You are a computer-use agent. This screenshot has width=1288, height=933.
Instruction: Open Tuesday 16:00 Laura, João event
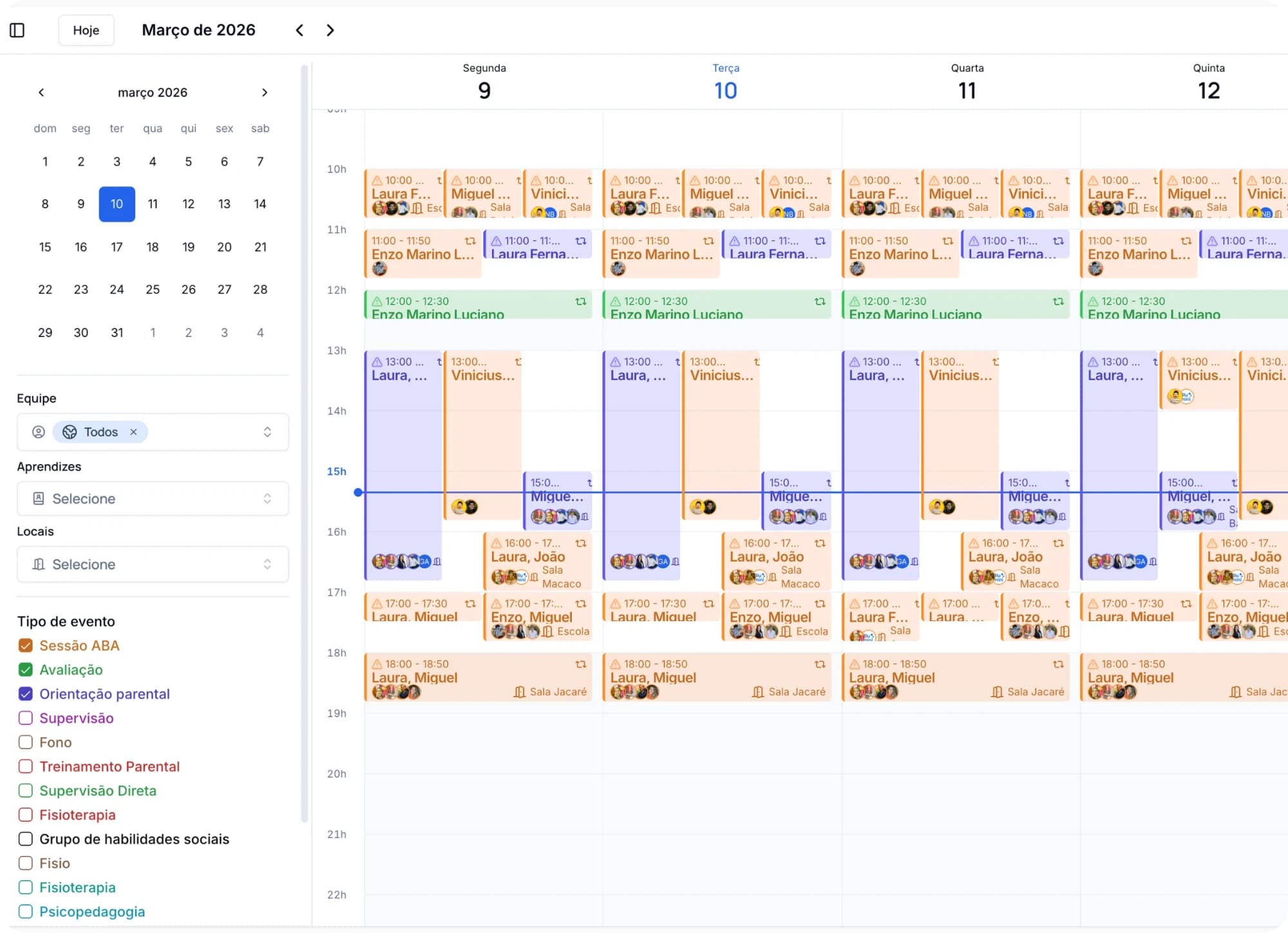[776, 561]
